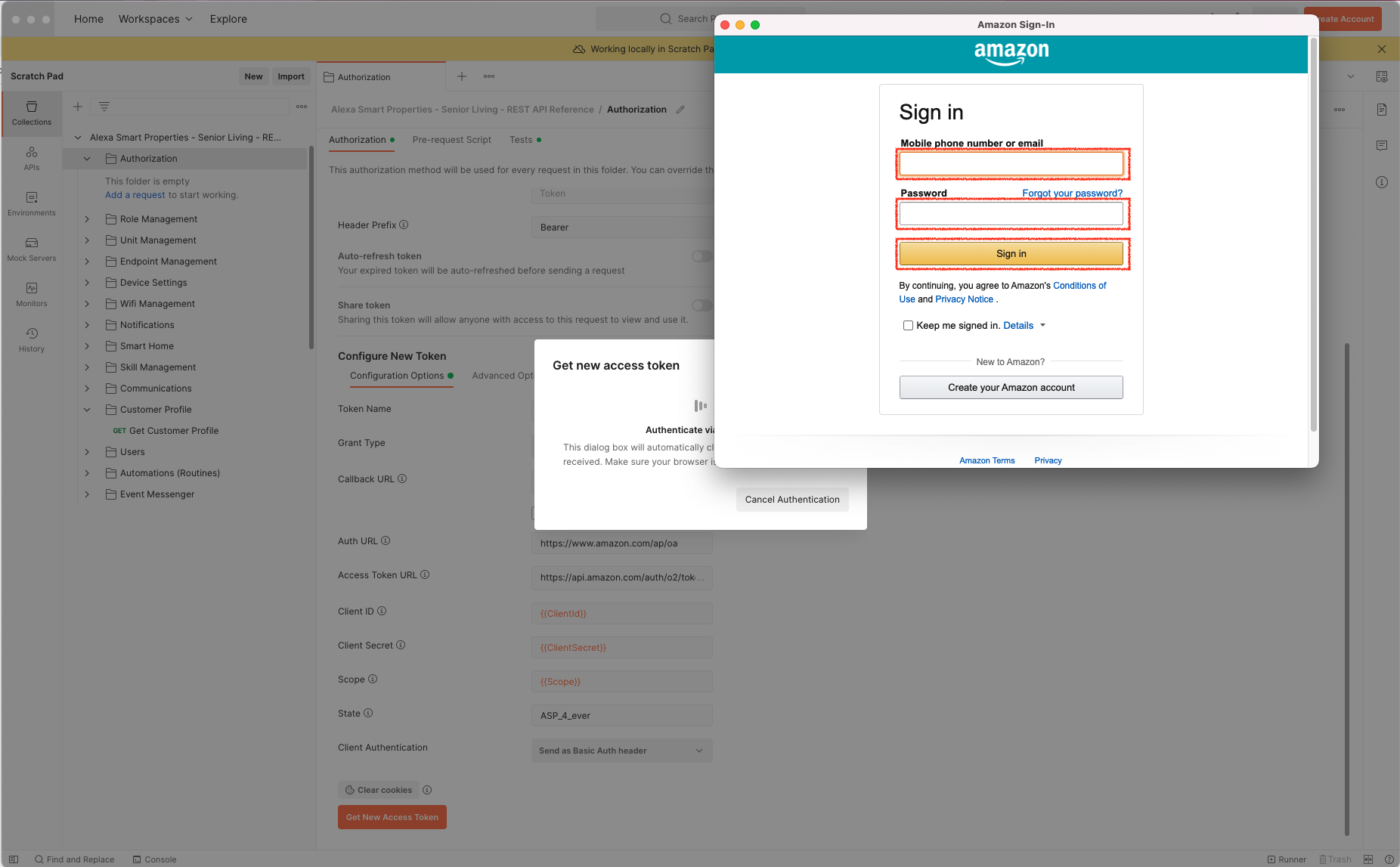1400x867 pixels.
Task: Click the info icon beside Callback URL
Action: click(402, 478)
